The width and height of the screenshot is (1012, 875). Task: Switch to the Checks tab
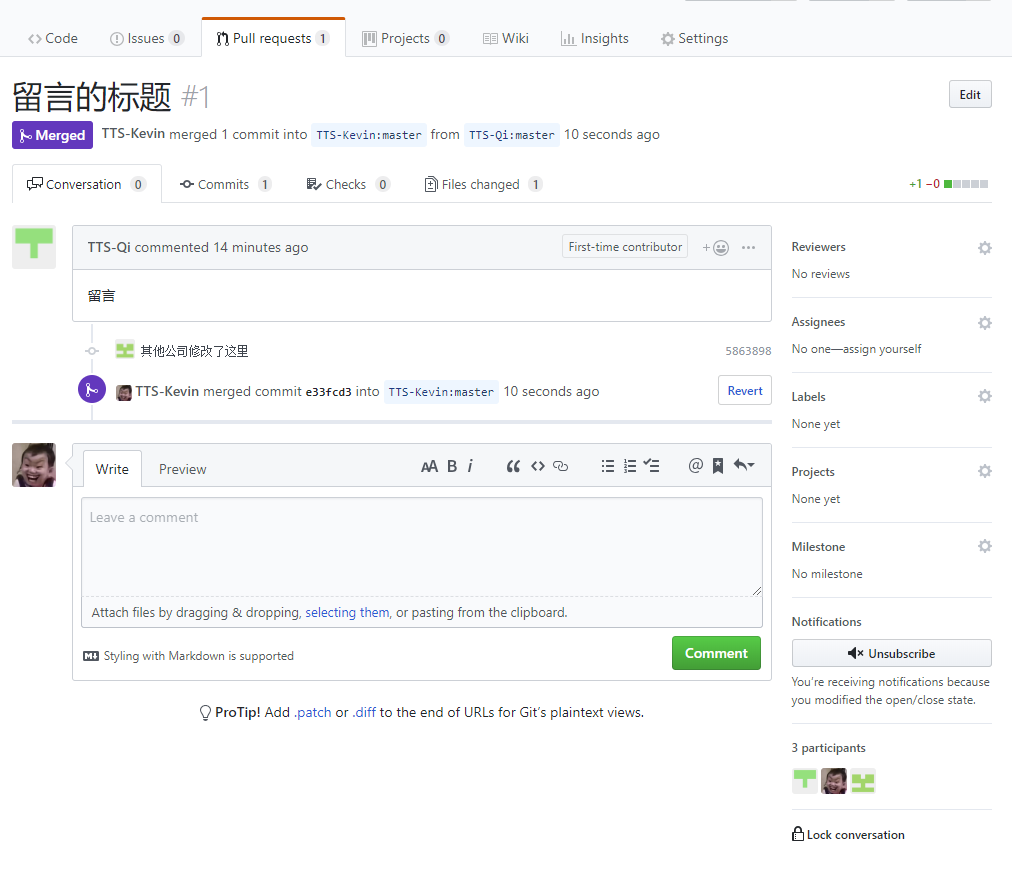pyautogui.click(x=347, y=185)
